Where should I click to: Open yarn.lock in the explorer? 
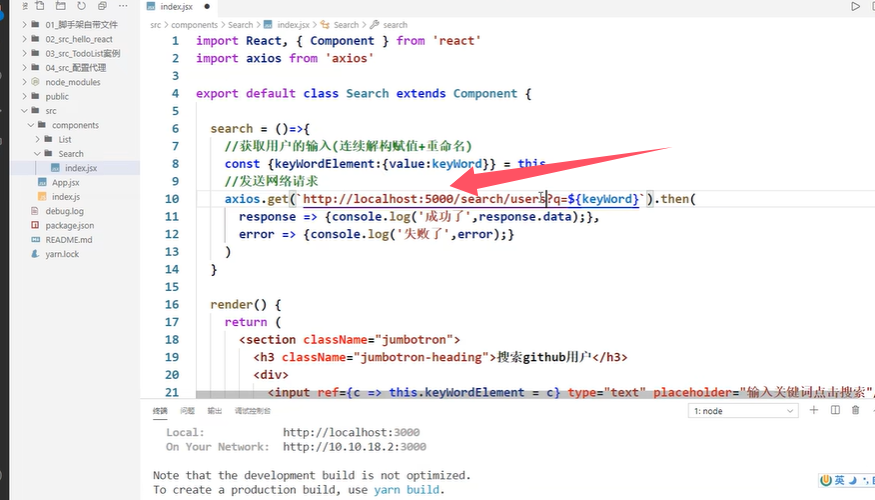pos(62,254)
